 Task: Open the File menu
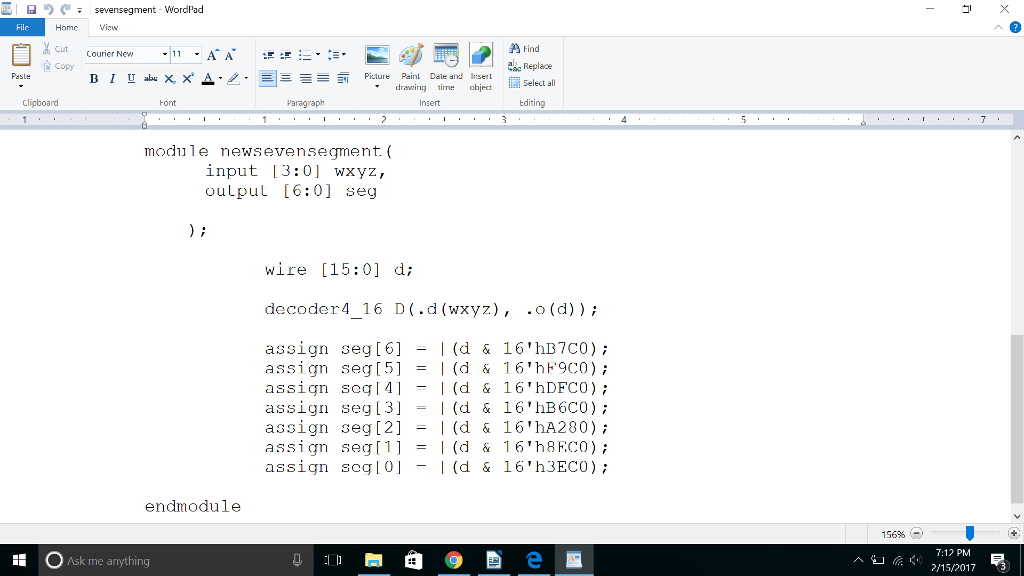click(x=22, y=27)
